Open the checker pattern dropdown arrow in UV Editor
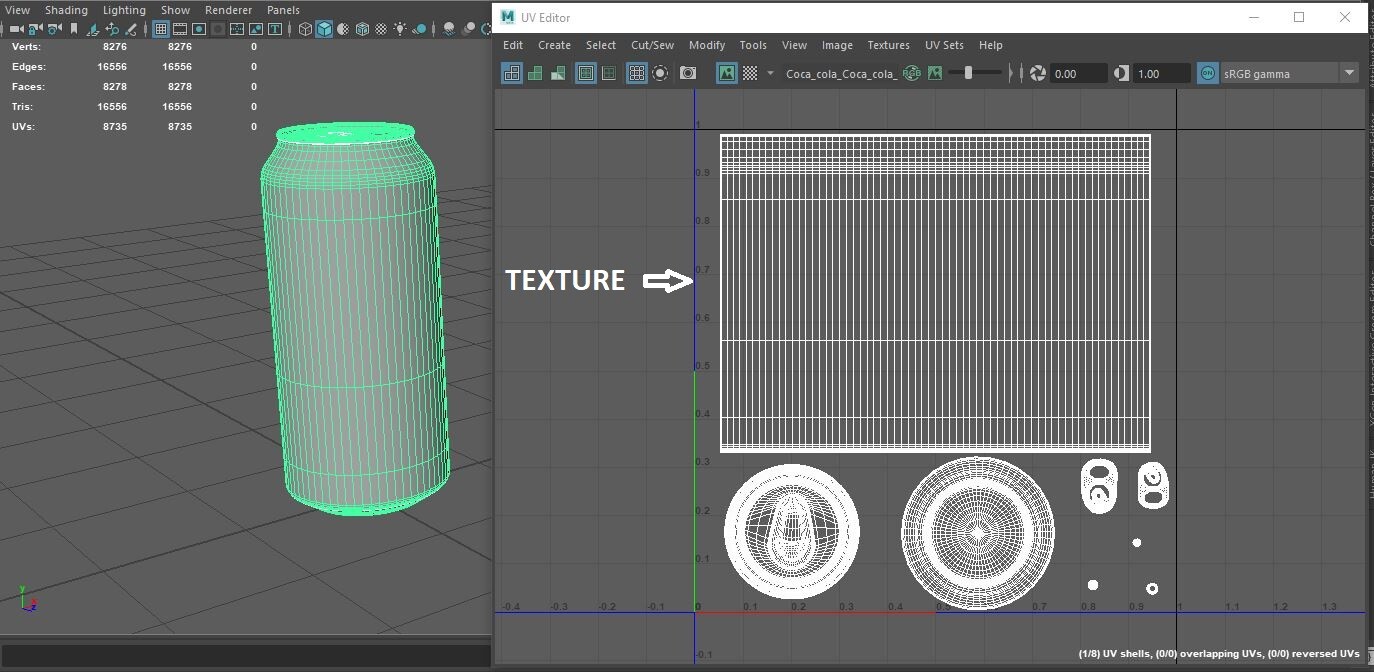This screenshot has width=1374, height=672. 770,72
